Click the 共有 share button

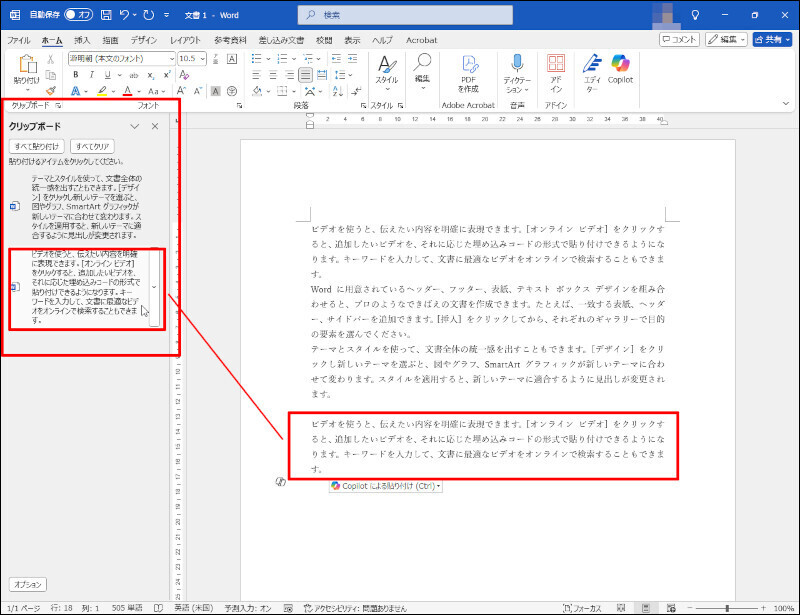[771, 39]
